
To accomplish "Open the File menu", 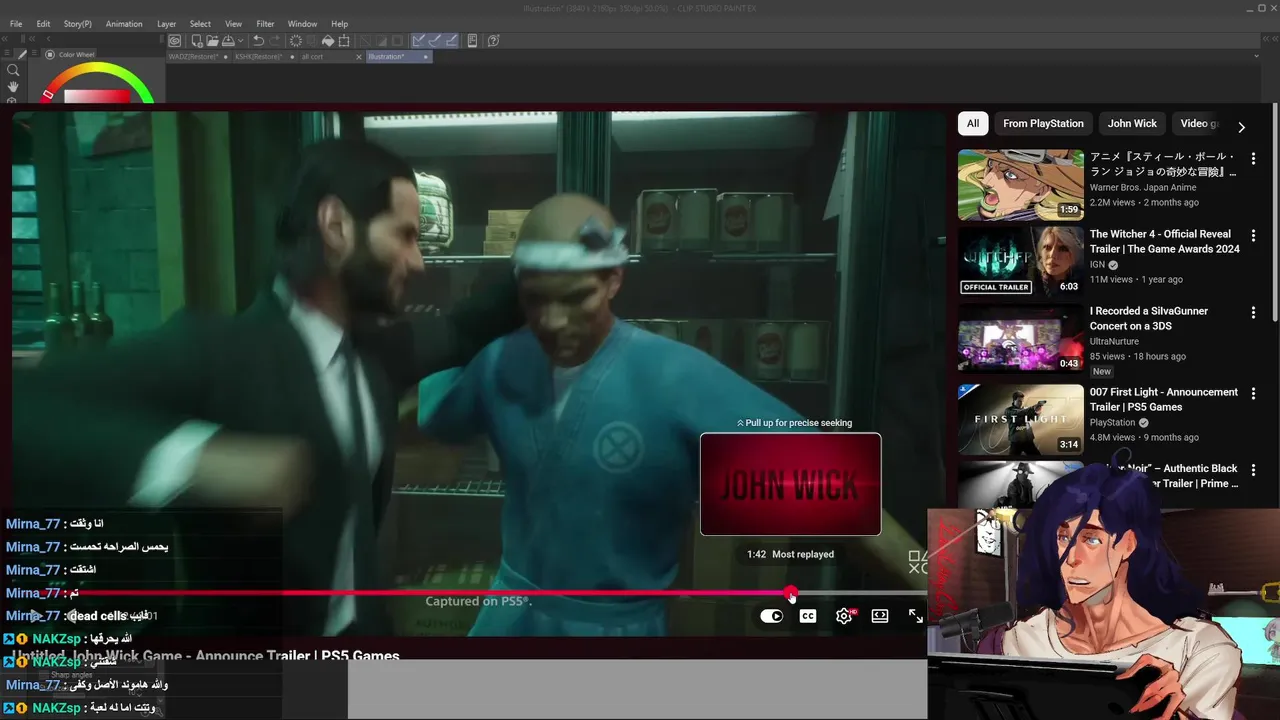I will pos(16,24).
